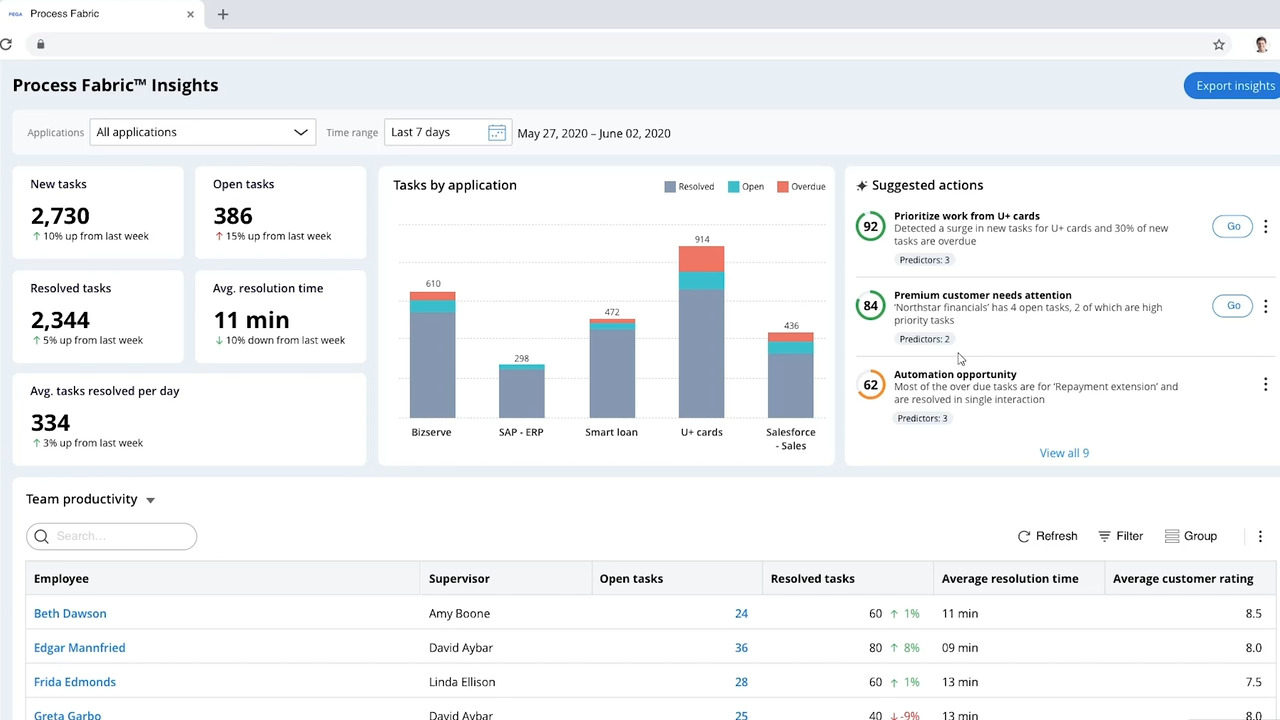Open the View all 9 suggestions link
The image size is (1280, 720).
[1064, 453]
